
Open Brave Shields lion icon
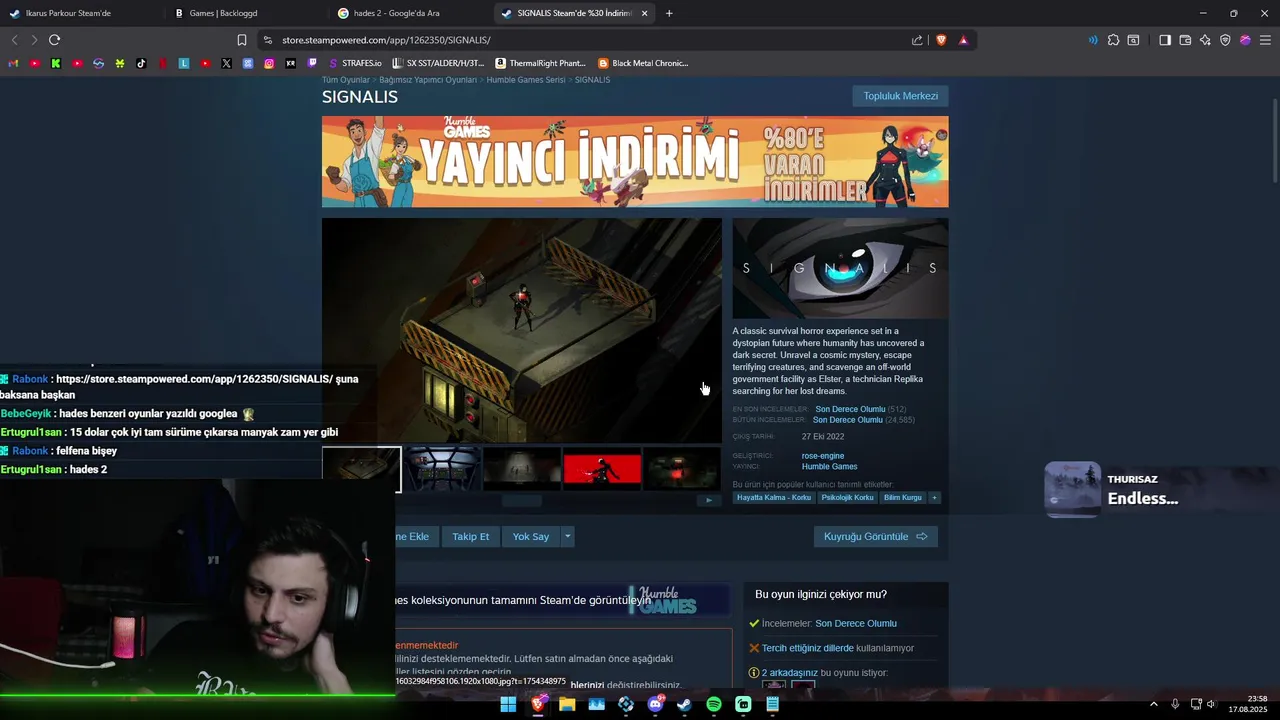941,40
